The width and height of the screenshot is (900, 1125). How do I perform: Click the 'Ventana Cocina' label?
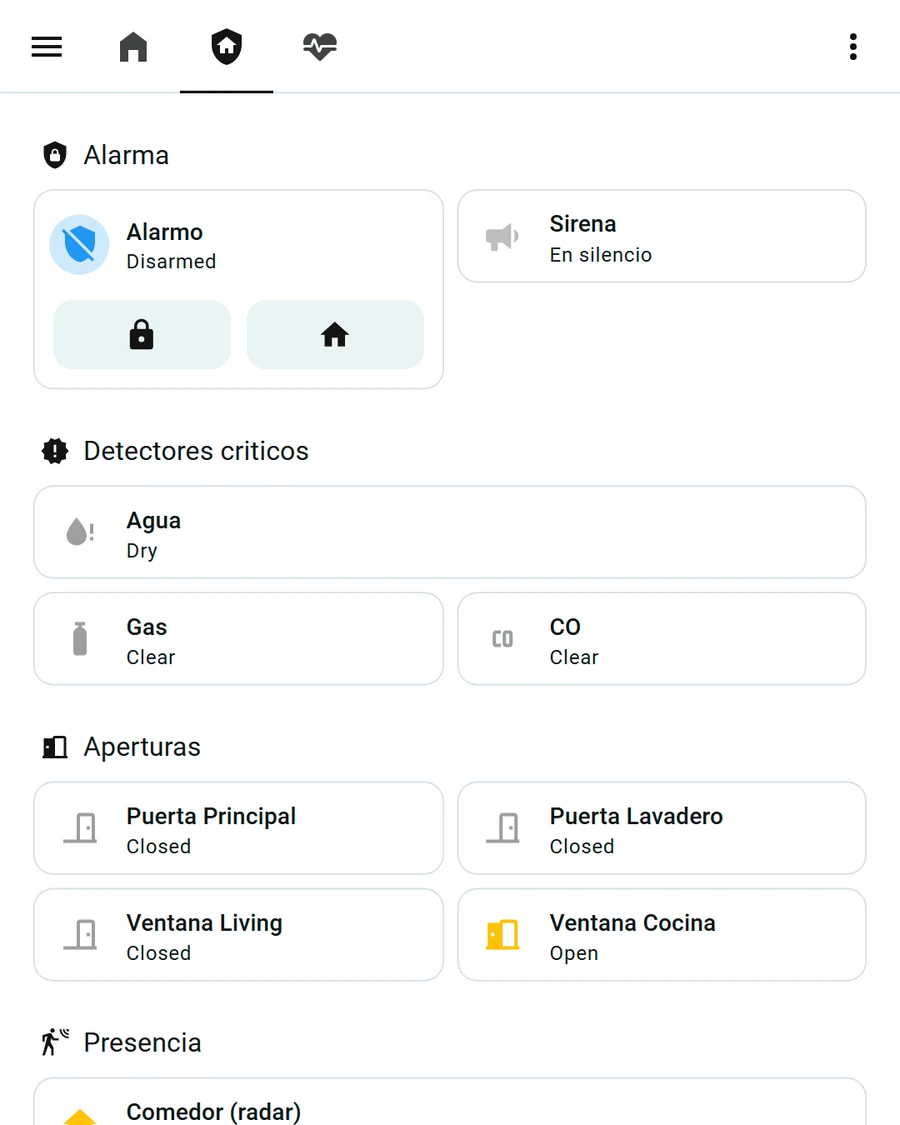632,923
